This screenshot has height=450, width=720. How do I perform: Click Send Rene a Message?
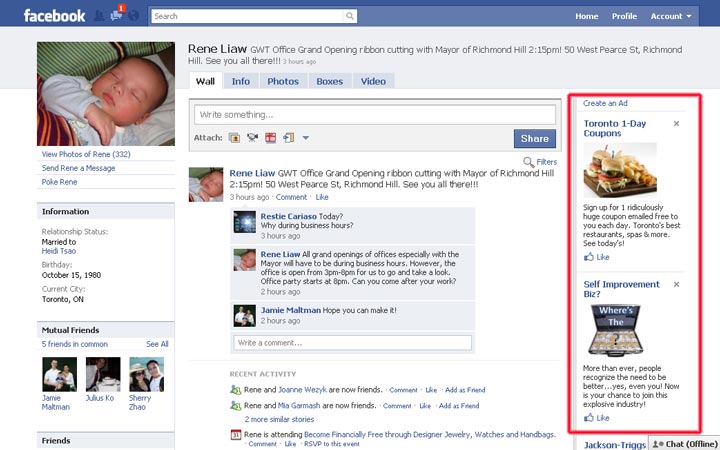click(79, 168)
